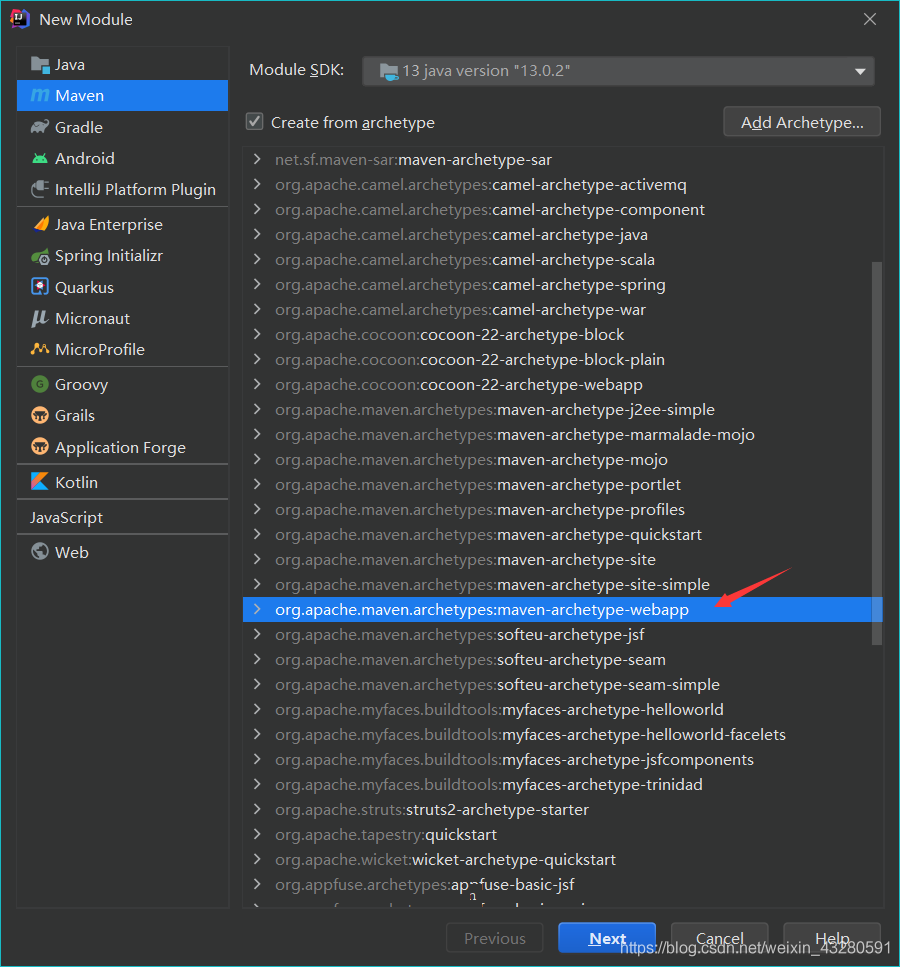Select cocoon-22-archetype-block-plain row
Screen dimensions: 900x967
point(563,360)
